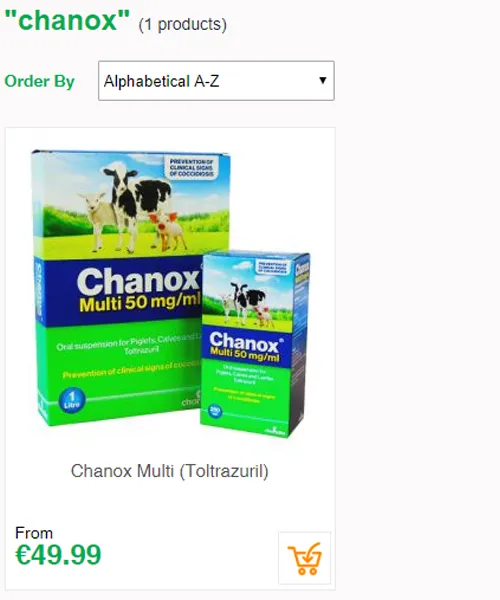The image size is (500, 600).
Task: Click the From label above the price
Action: (x=34, y=533)
